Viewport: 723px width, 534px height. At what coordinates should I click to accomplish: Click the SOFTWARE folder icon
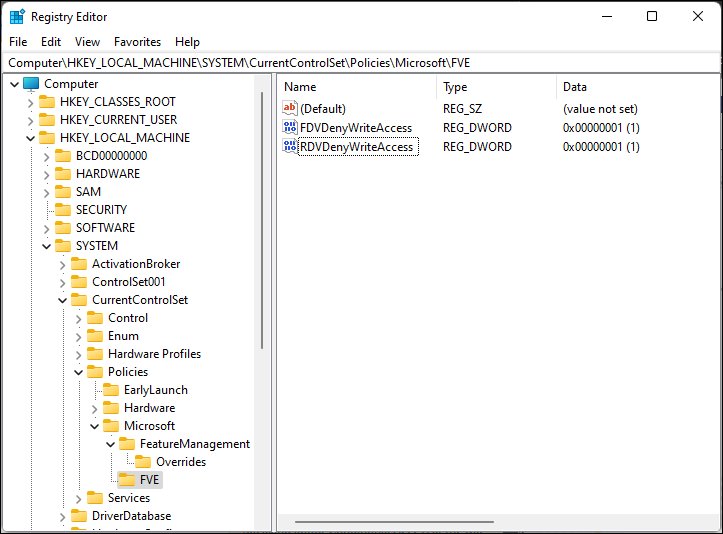coord(63,227)
